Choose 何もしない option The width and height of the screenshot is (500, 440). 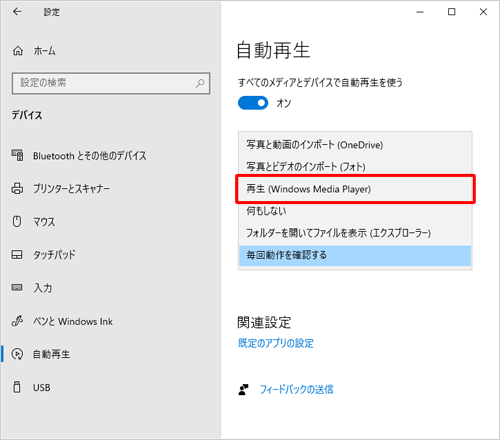tap(355, 211)
